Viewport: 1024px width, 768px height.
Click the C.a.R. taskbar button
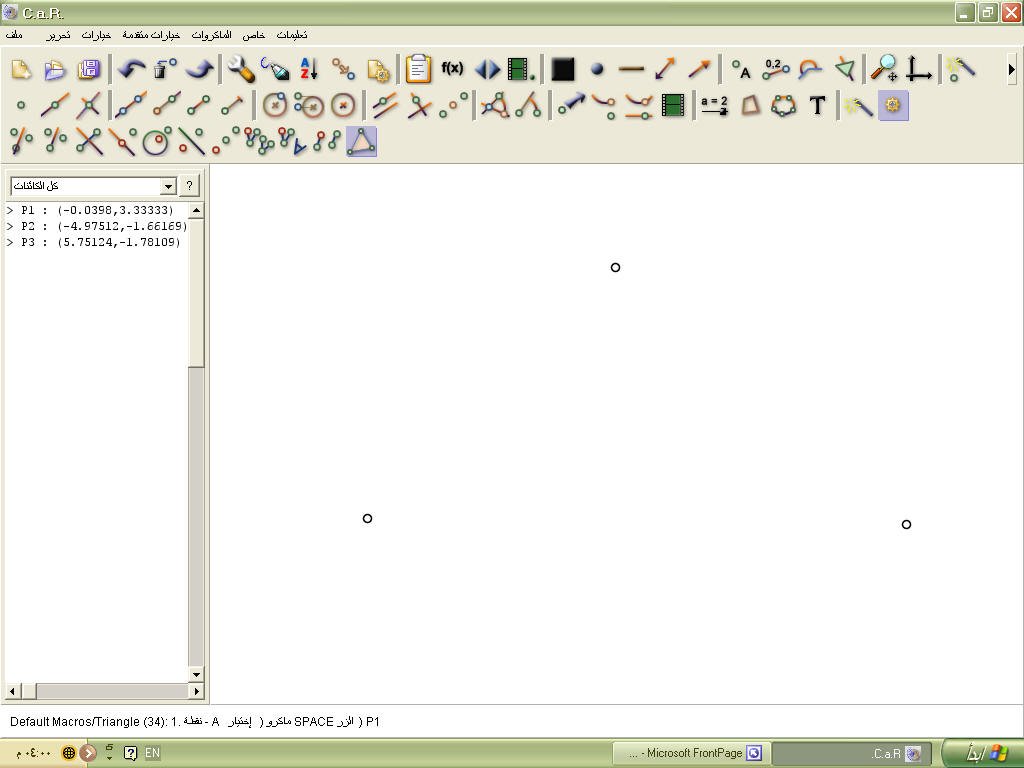(852, 753)
